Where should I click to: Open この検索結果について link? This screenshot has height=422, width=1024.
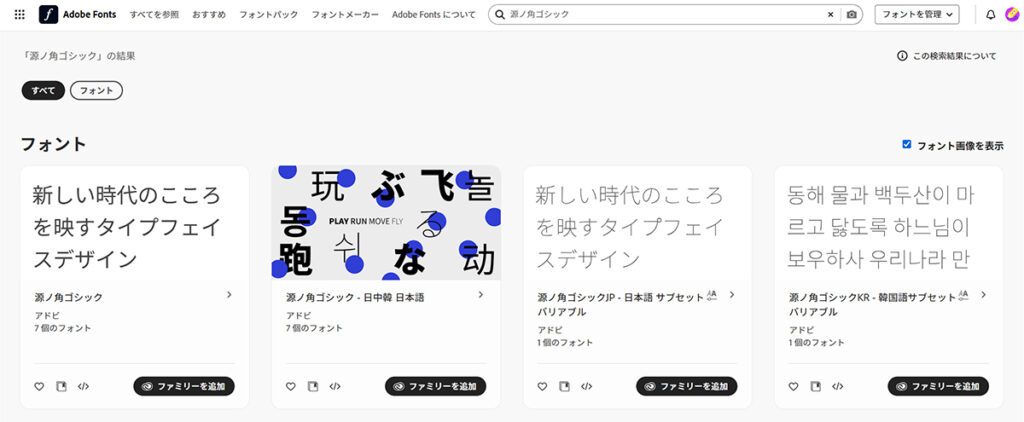click(x=954, y=56)
